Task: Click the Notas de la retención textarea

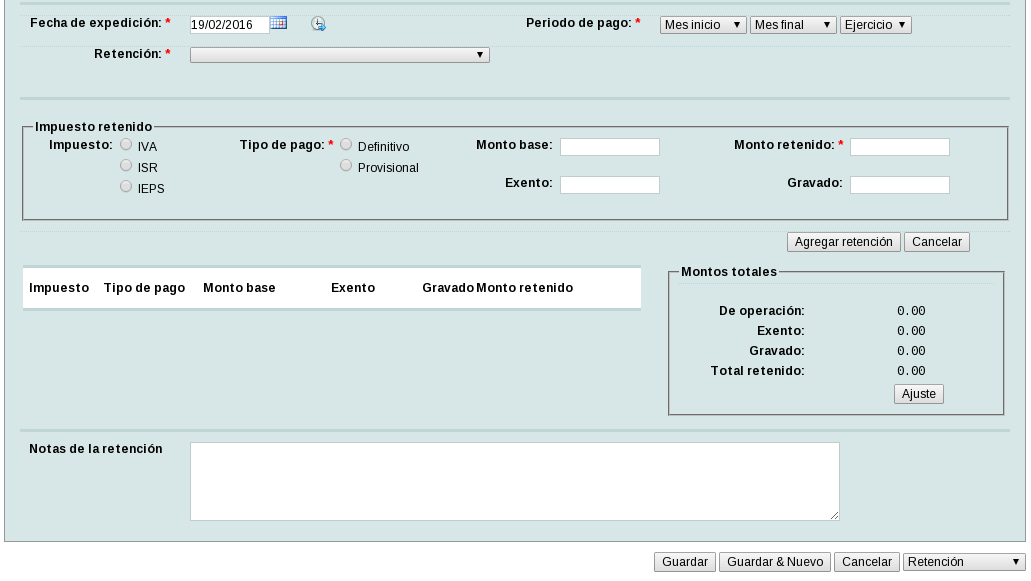Action: [x=514, y=481]
